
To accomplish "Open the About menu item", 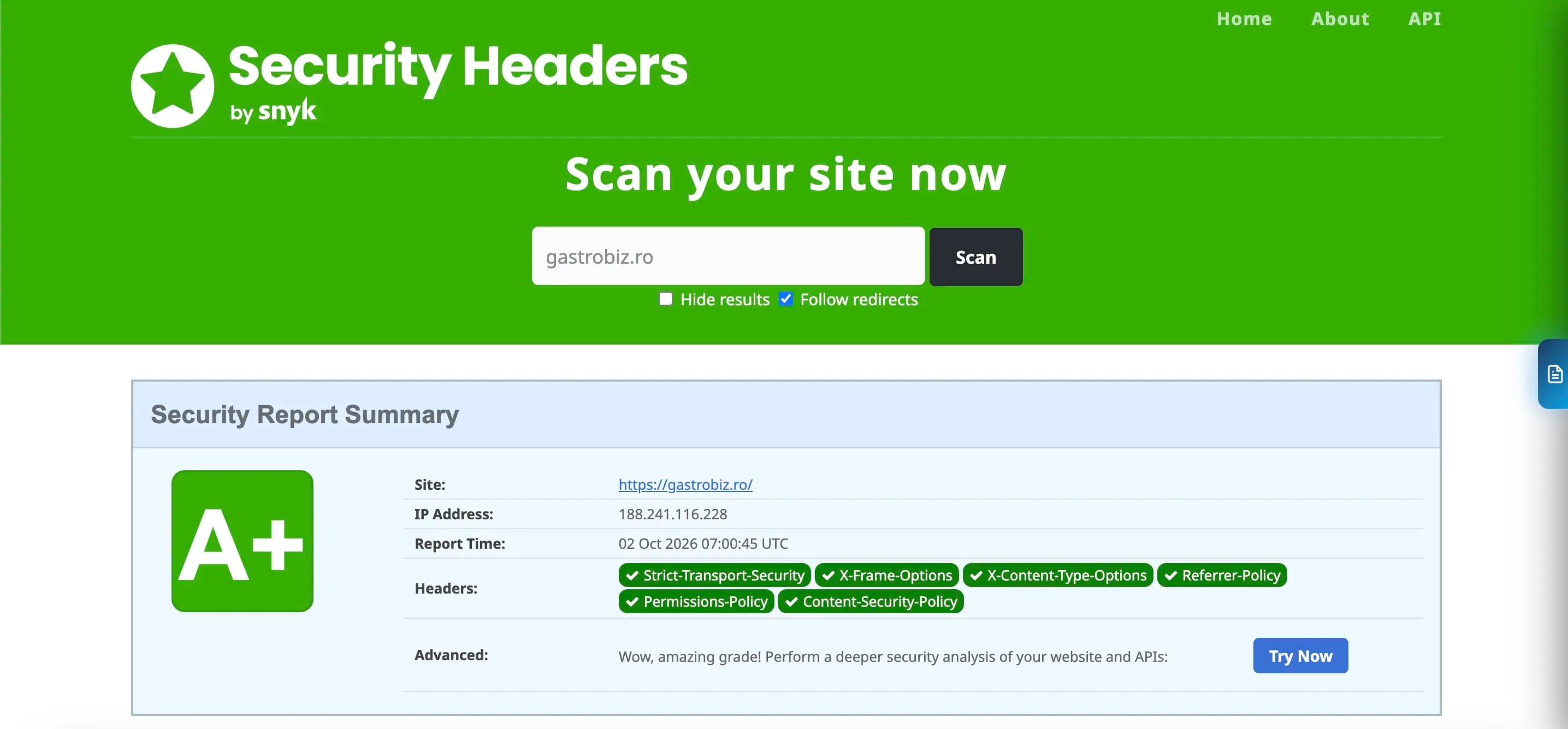I will [x=1340, y=19].
